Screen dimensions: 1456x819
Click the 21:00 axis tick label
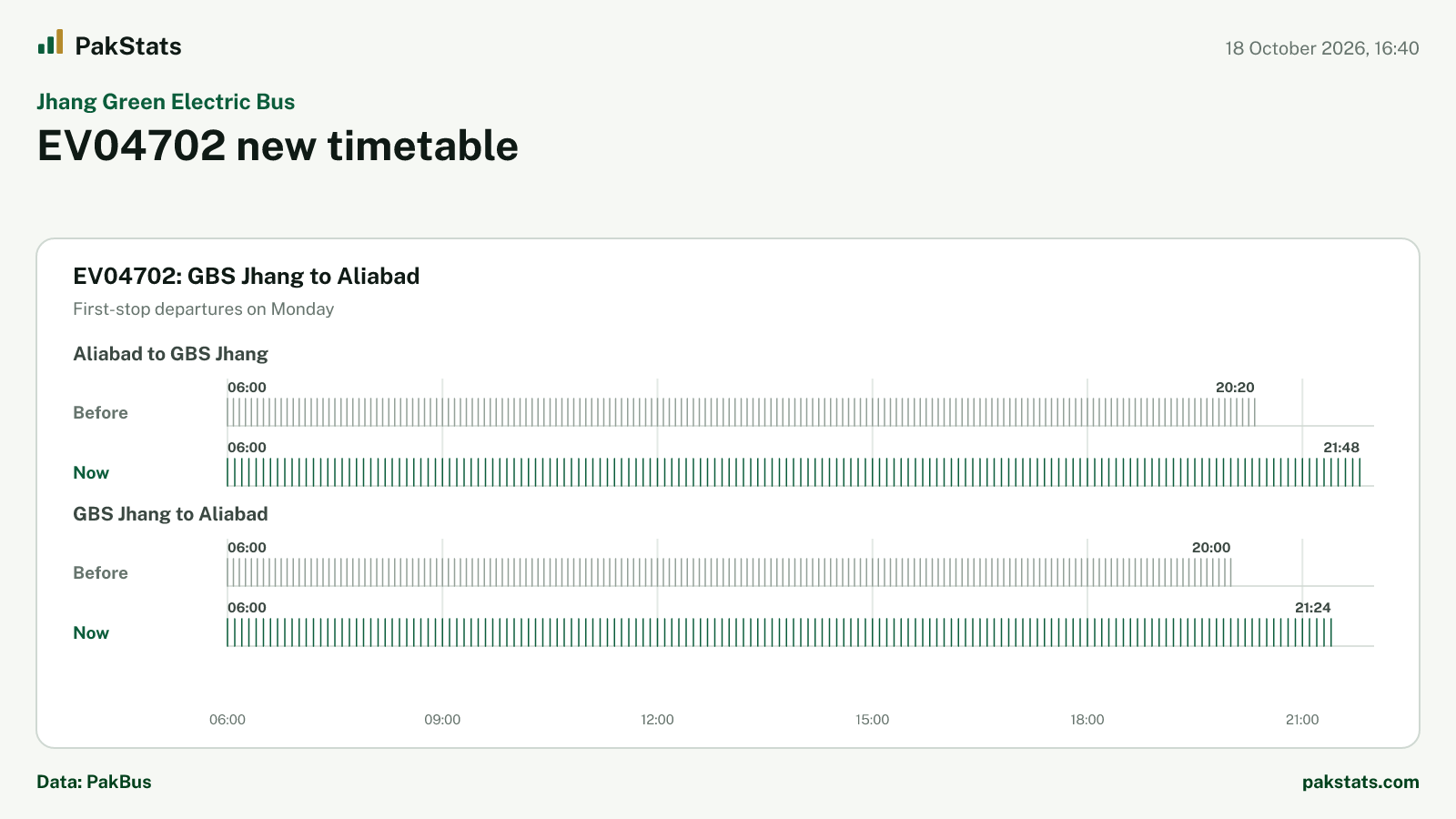coord(1302,720)
